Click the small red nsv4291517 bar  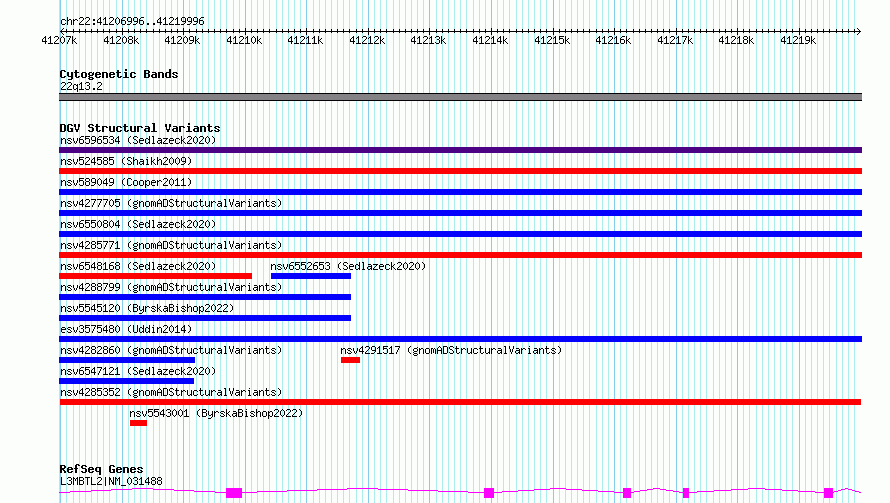[350, 360]
